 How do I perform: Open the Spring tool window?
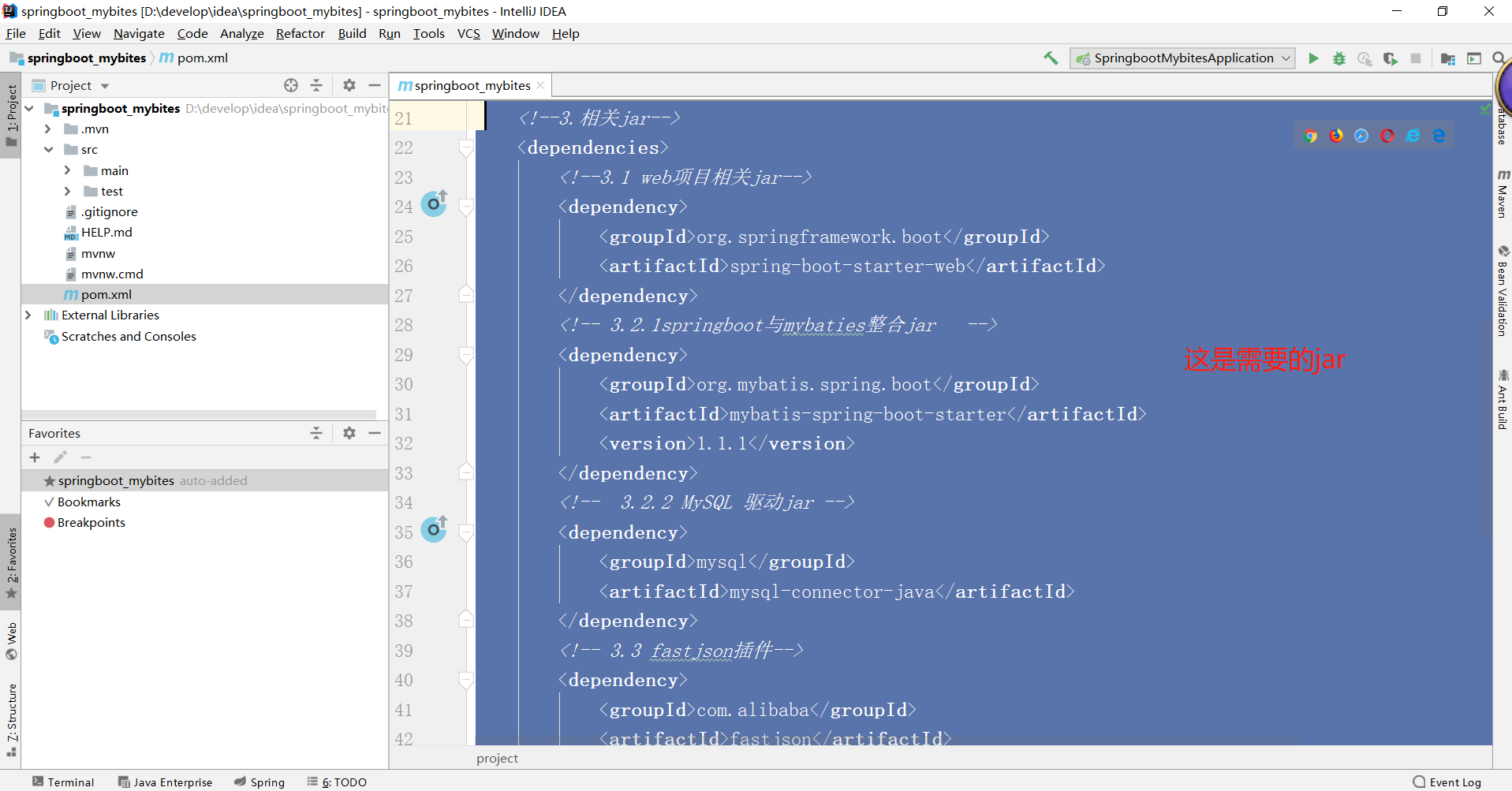click(259, 782)
